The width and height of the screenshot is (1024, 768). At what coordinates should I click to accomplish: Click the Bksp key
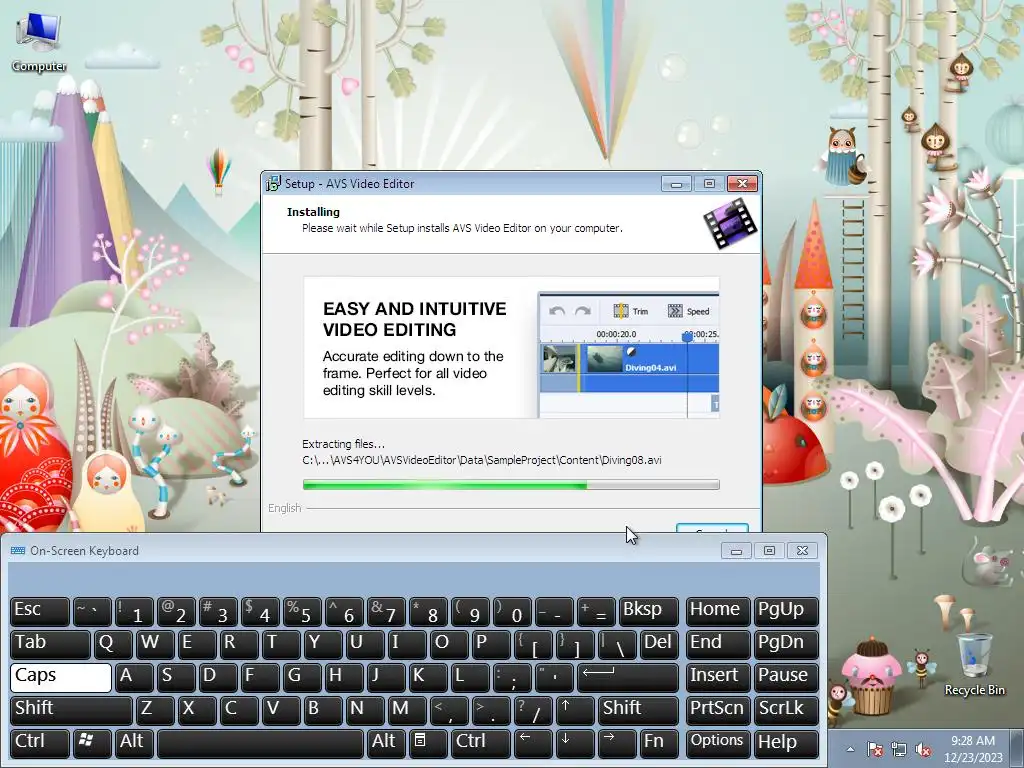tap(648, 612)
